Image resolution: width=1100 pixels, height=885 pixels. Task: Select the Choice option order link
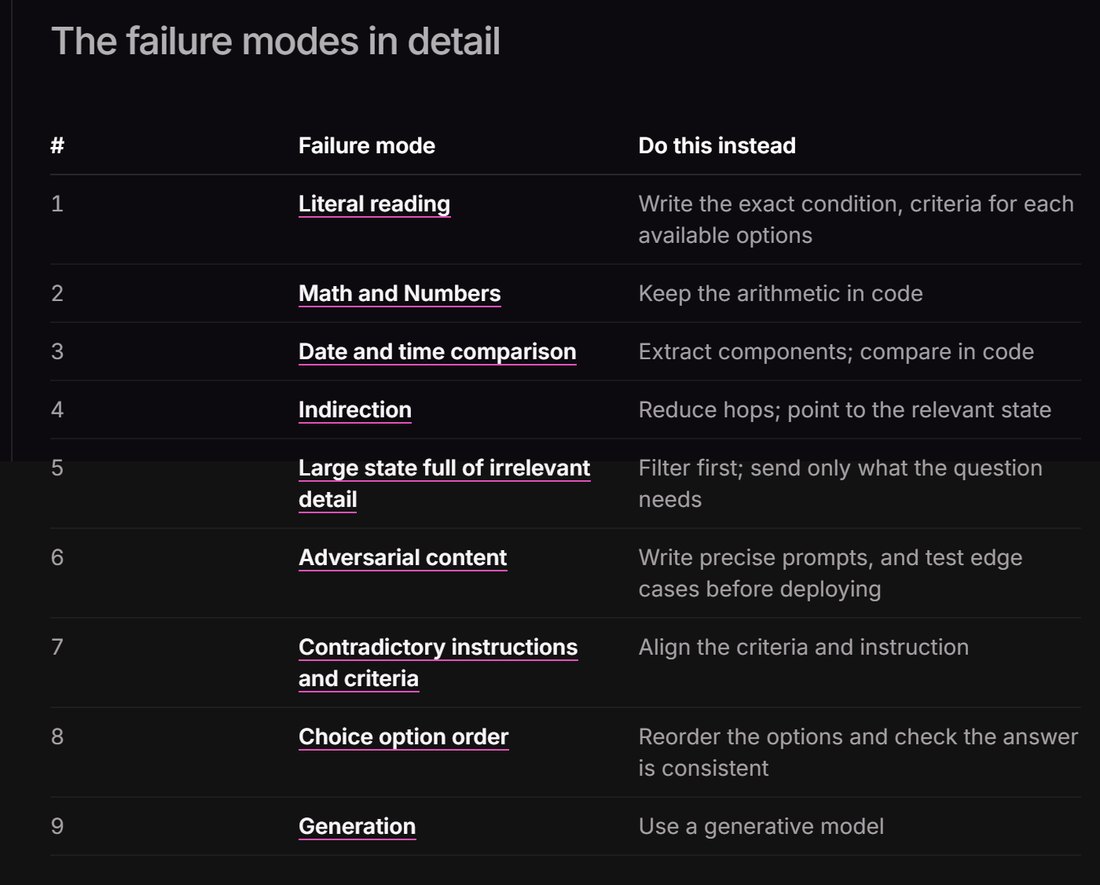pos(403,736)
